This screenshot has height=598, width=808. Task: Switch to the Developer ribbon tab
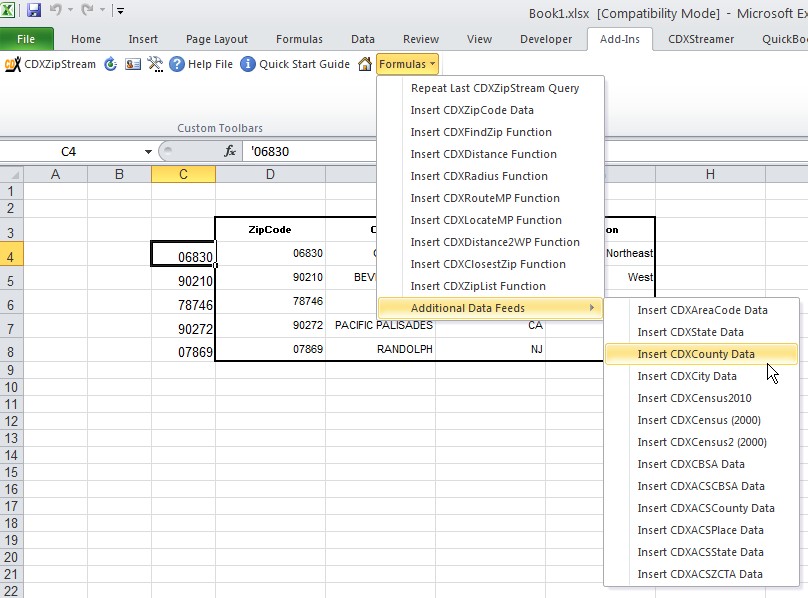546,39
